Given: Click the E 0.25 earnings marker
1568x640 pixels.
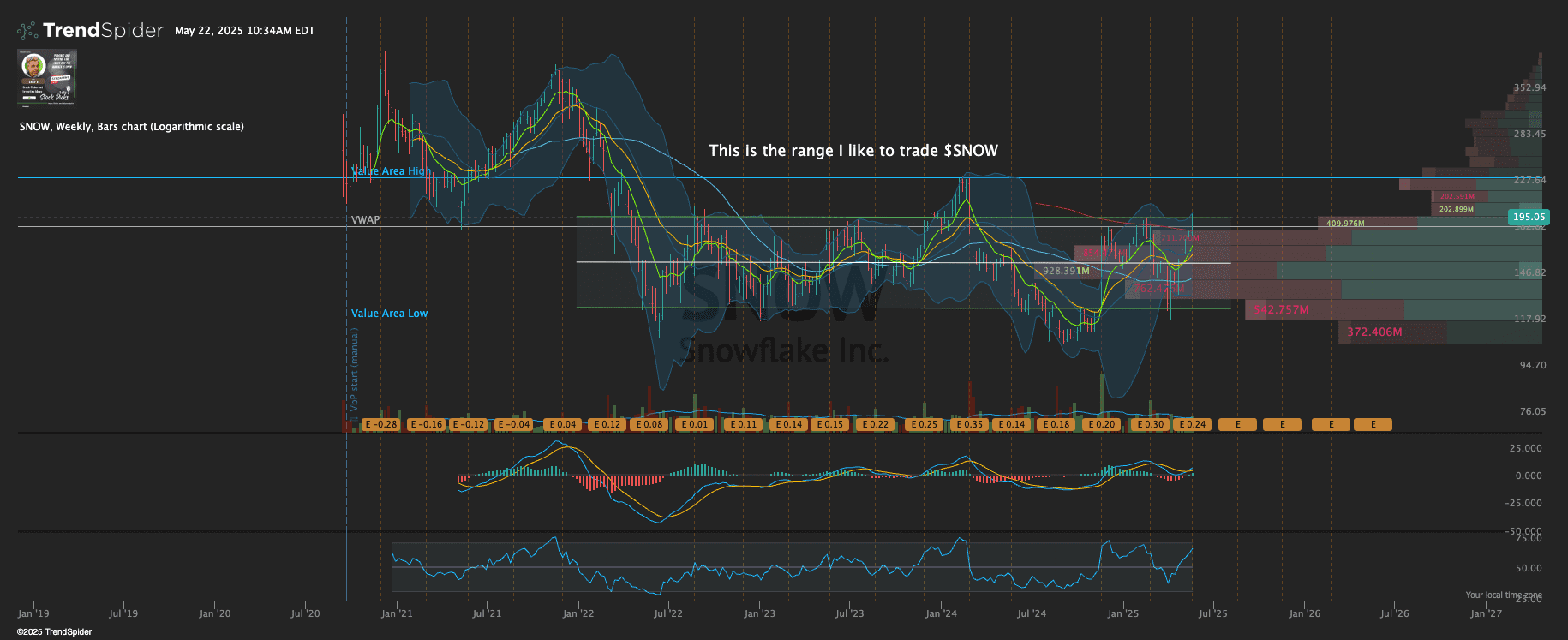Looking at the screenshot, I should tap(924, 424).
